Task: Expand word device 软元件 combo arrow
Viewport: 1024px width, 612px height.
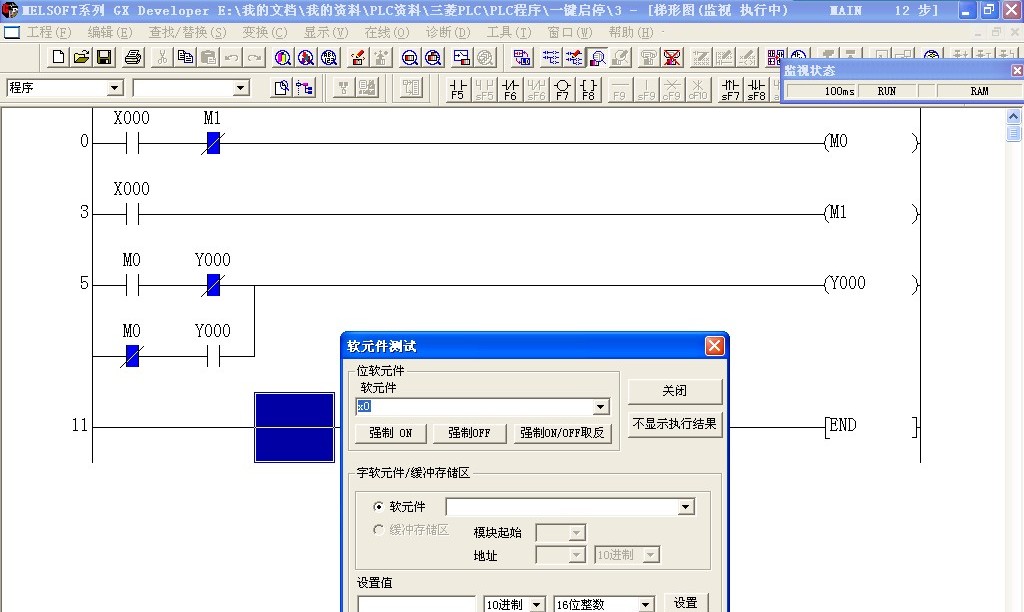Action: tap(685, 507)
